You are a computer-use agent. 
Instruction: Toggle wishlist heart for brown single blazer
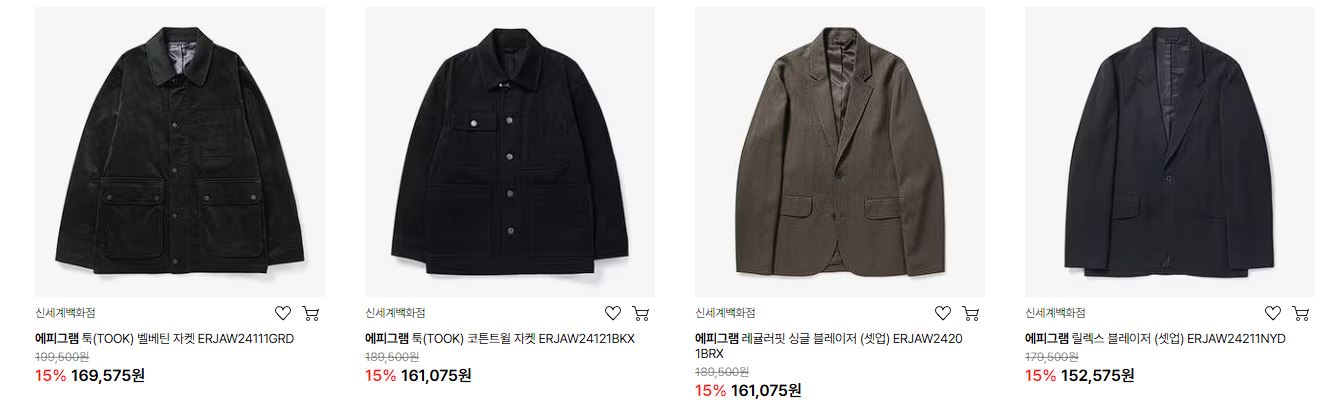(x=943, y=313)
